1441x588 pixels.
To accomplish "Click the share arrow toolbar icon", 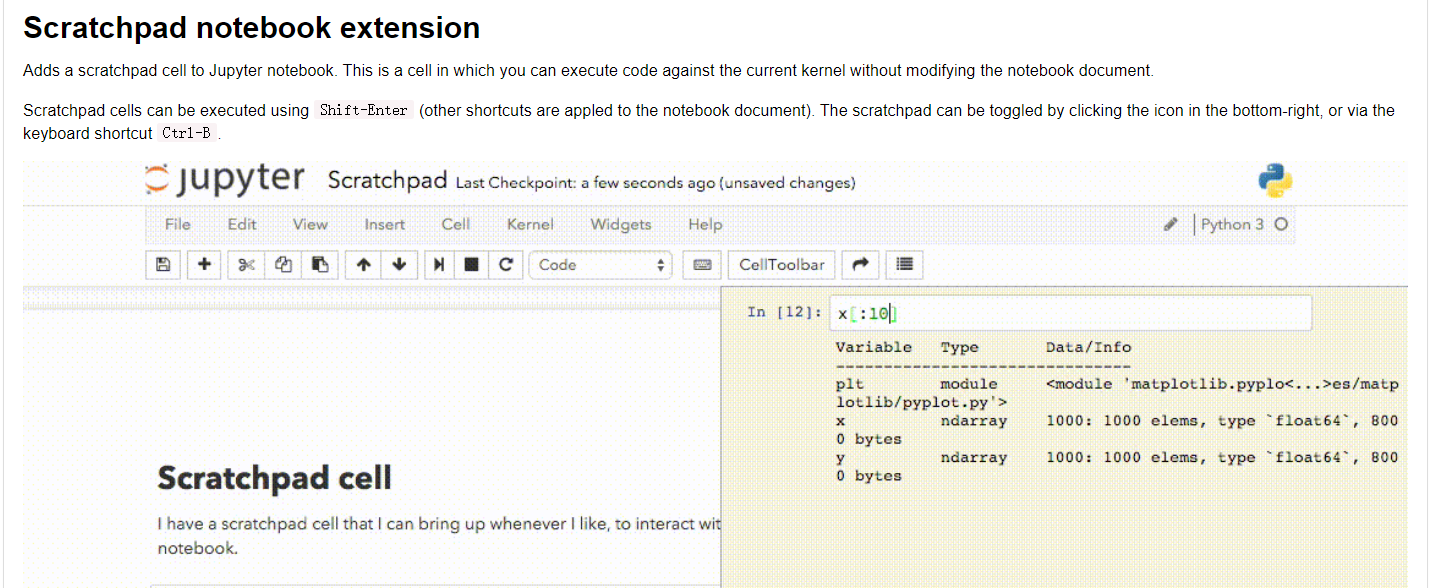I will (859, 265).
